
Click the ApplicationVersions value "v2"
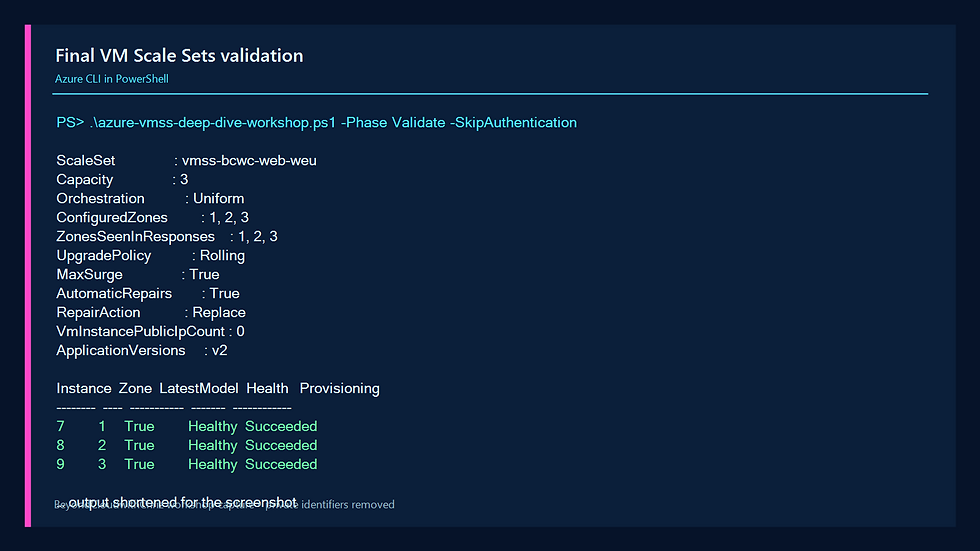219,350
